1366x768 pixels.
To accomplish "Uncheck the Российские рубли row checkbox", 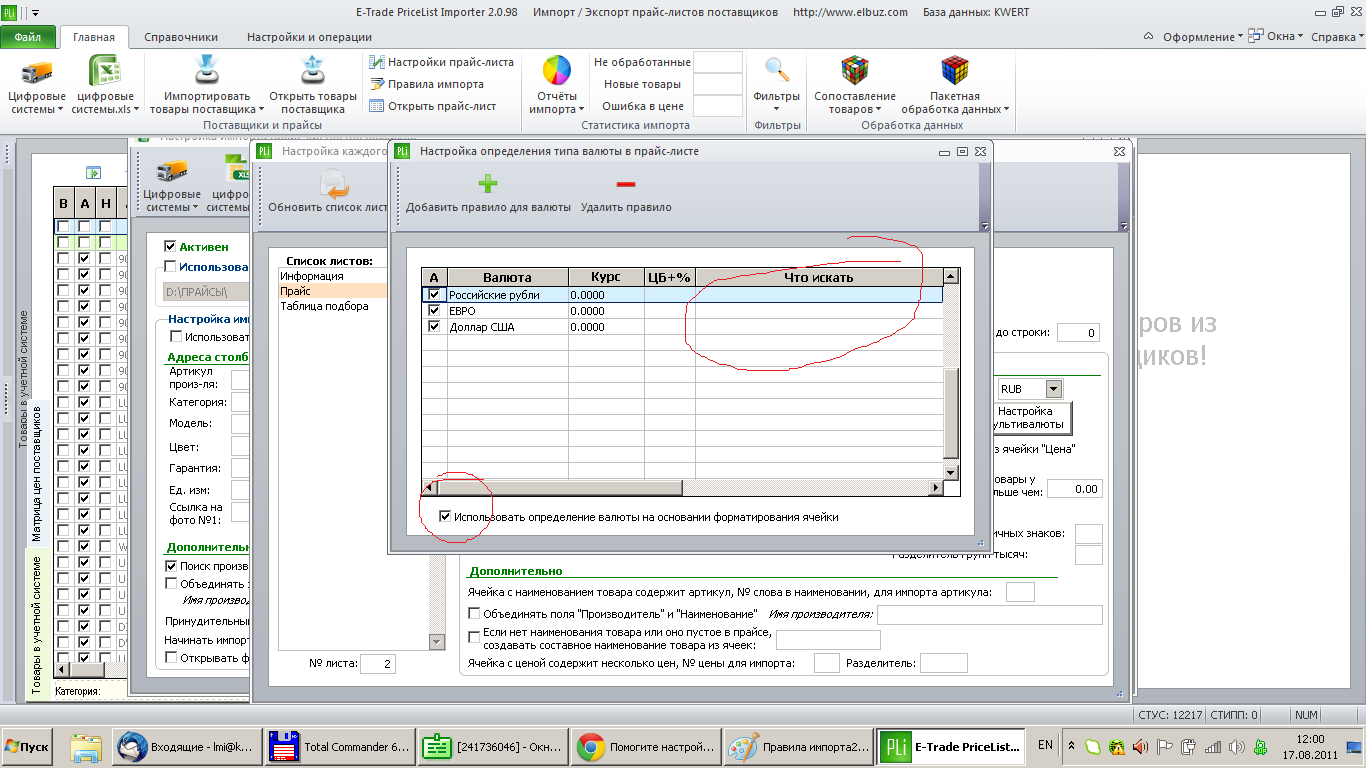I will point(434,295).
